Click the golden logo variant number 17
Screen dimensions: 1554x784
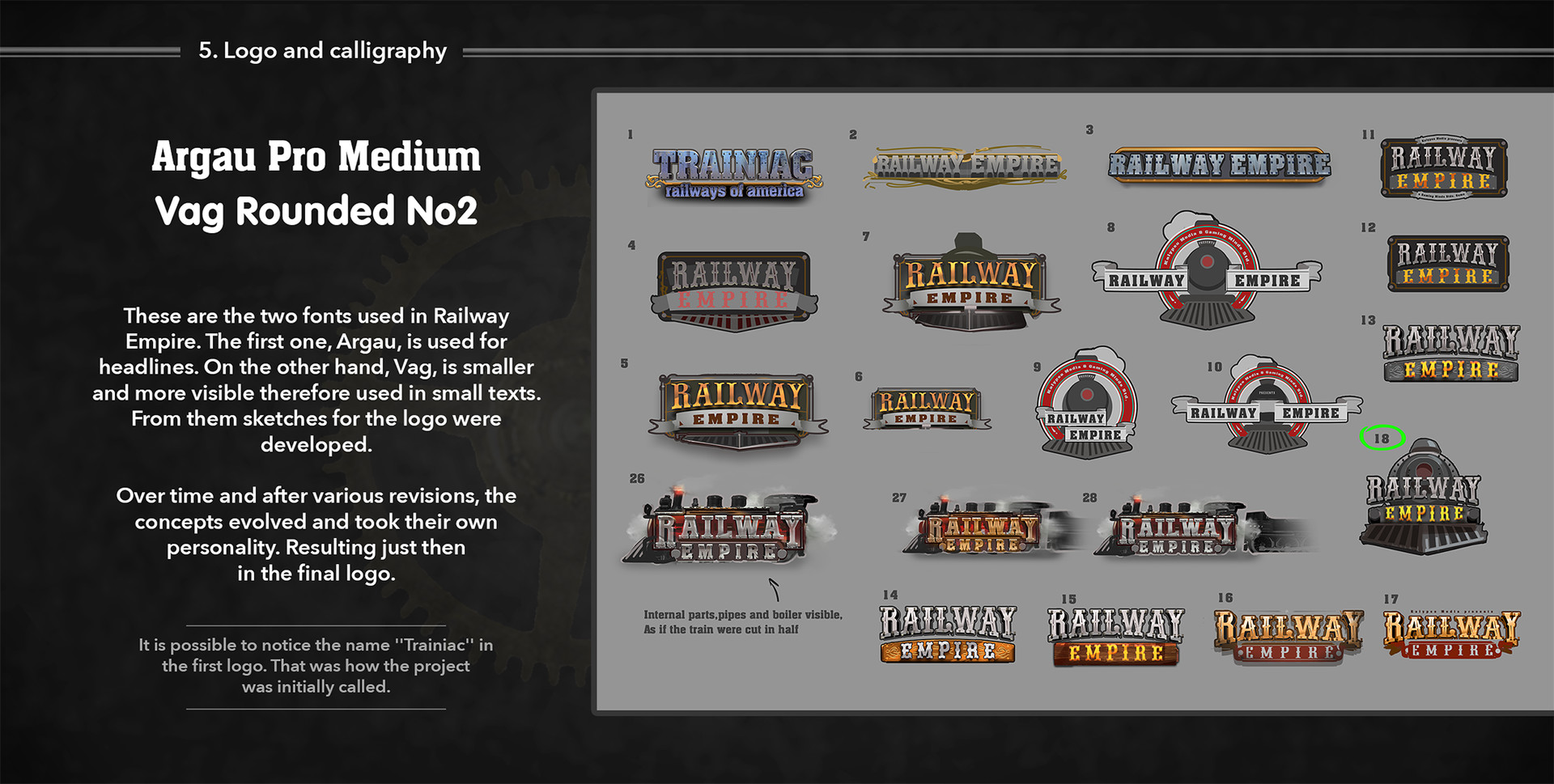pos(1453,635)
